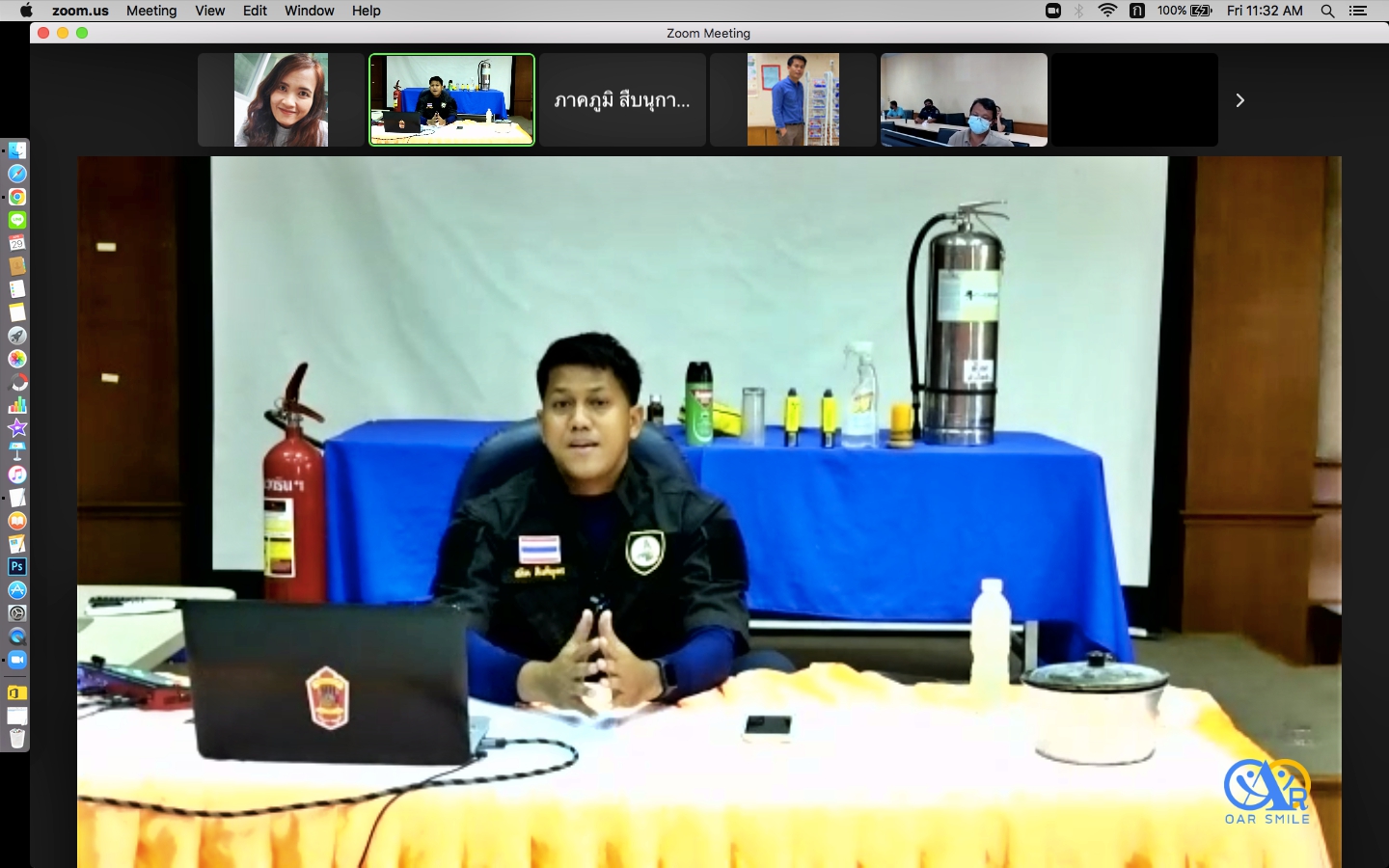Click the date and time in menu bar
Viewport: 1389px width, 868px height.
pos(1265,11)
